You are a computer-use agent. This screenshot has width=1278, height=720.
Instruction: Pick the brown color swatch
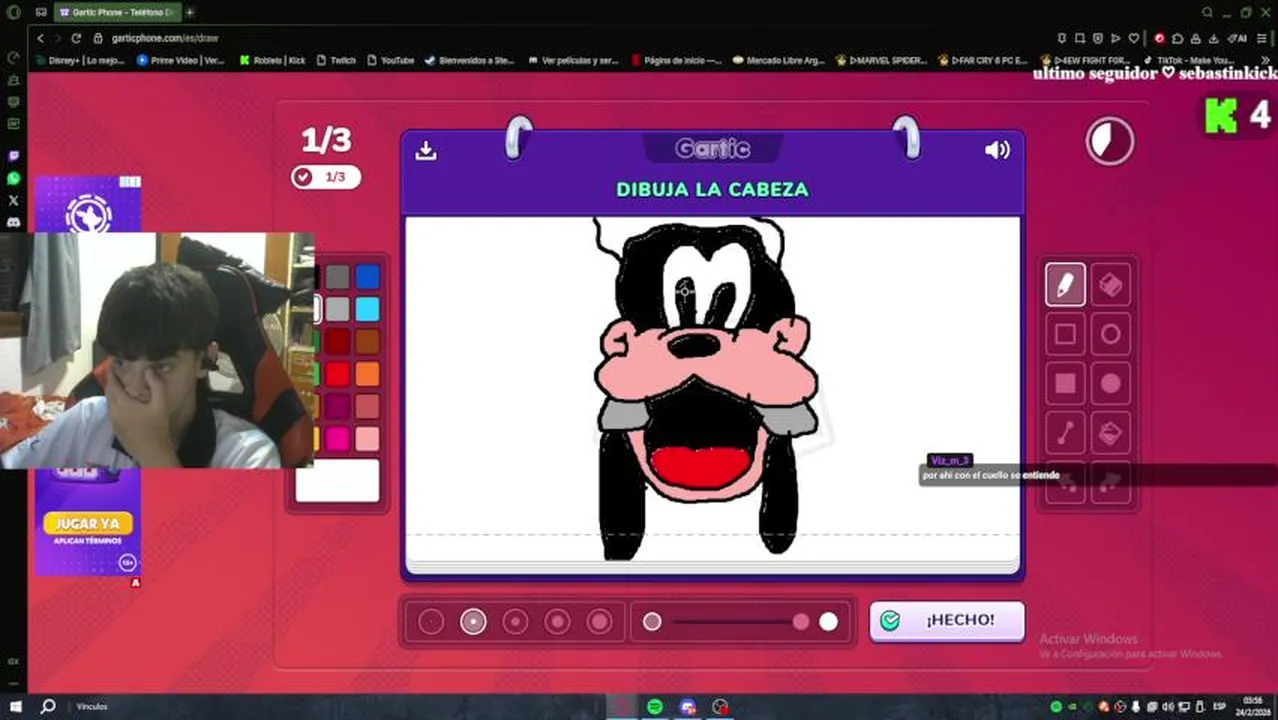tap(367, 341)
